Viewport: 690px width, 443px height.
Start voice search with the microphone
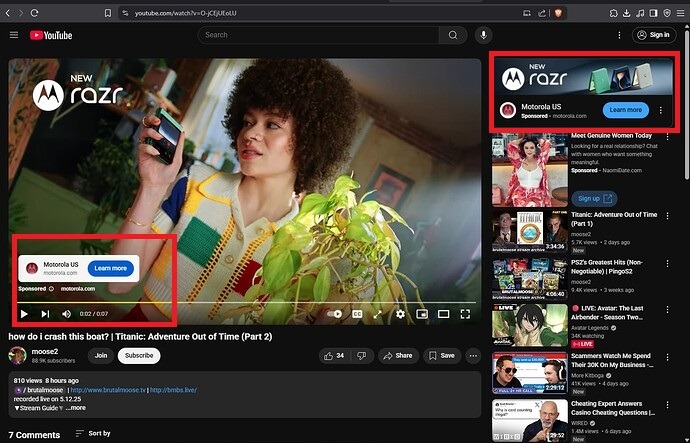pyautogui.click(x=483, y=35)
